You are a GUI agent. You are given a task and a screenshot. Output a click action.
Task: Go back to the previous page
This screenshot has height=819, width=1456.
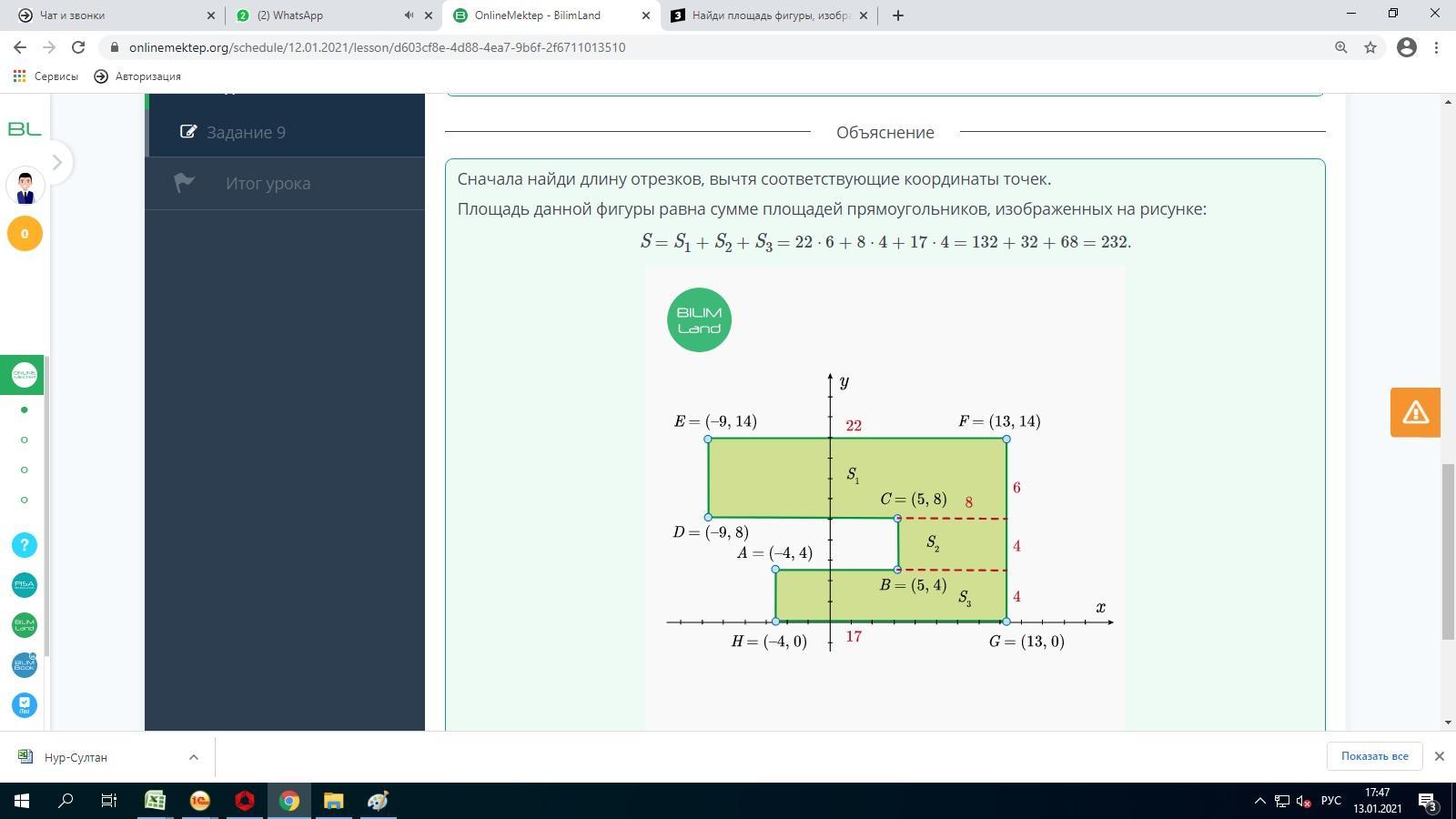point(20,47)
